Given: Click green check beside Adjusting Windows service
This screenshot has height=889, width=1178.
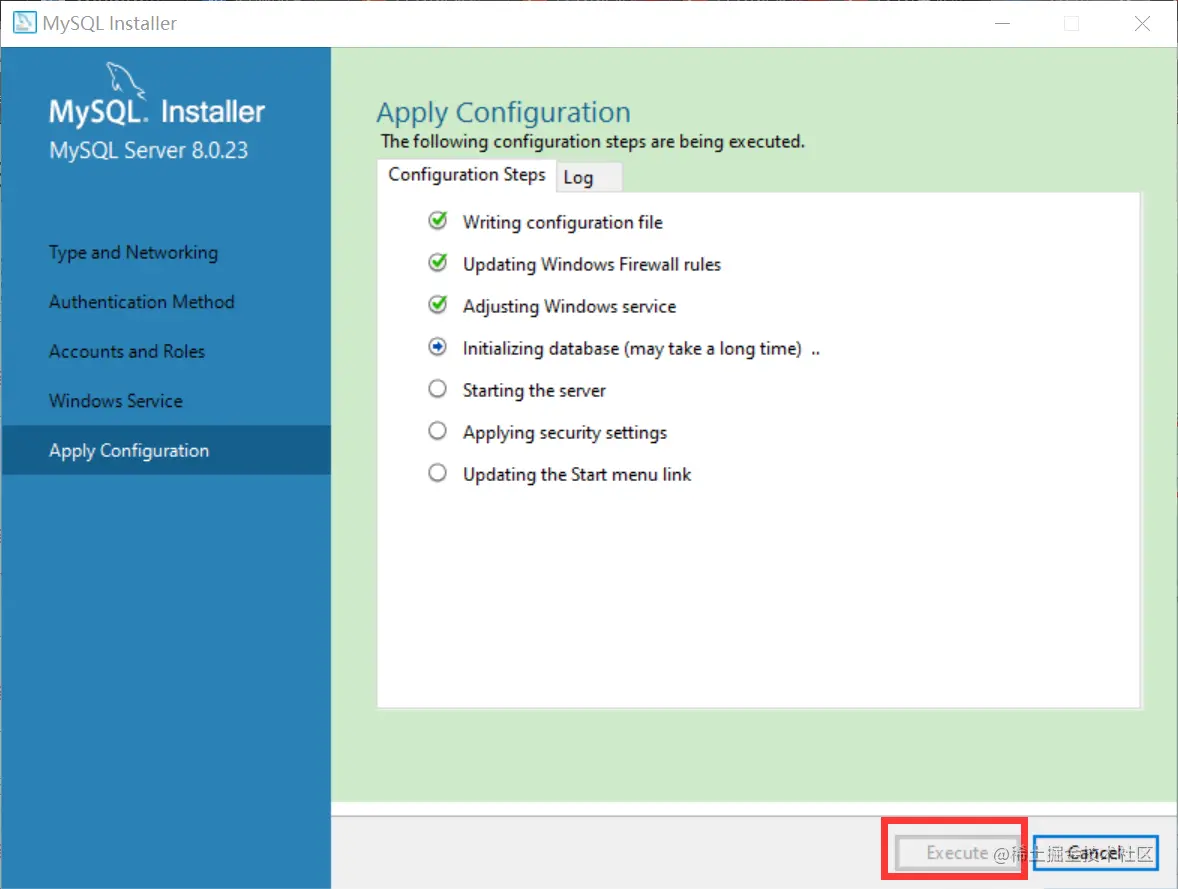Looking at the screenshot, I should pos(437,304).
